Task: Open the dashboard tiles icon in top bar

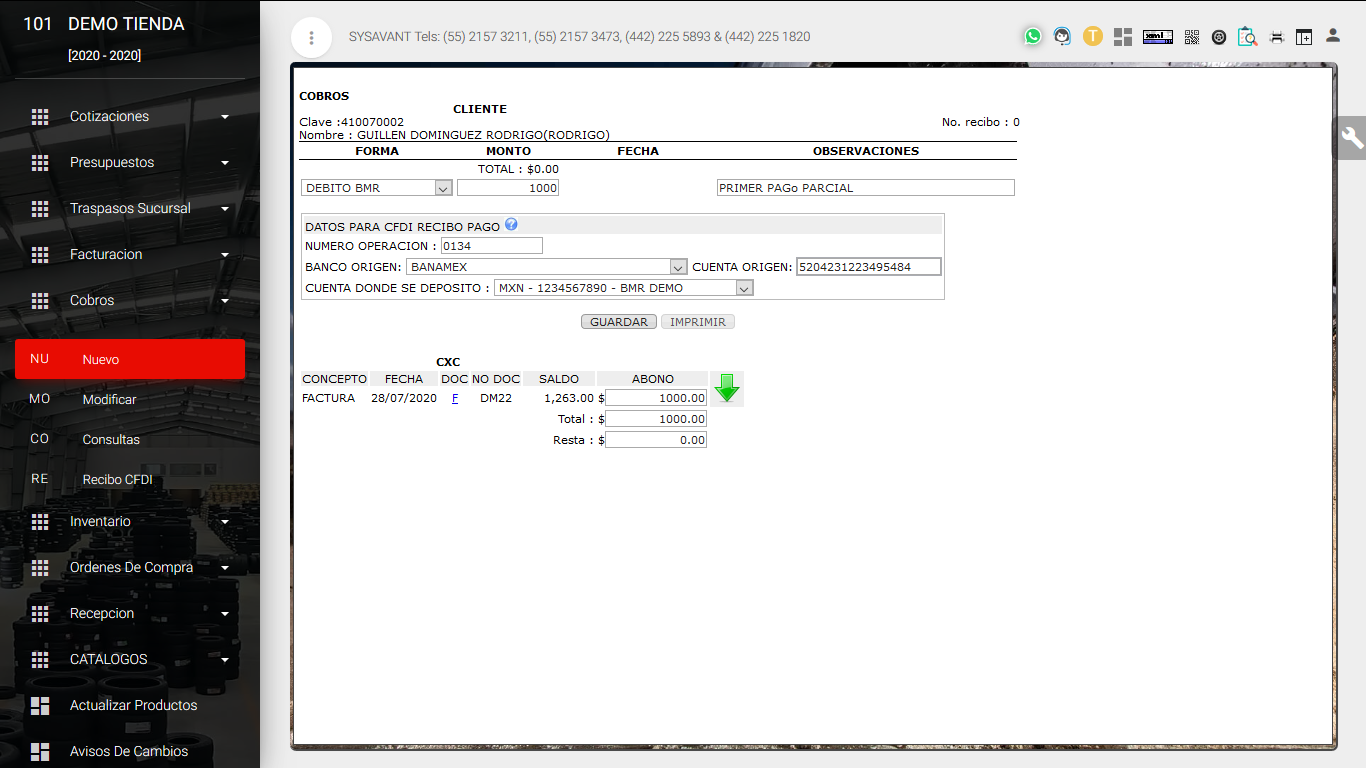Action: [x=1123, y=37]
